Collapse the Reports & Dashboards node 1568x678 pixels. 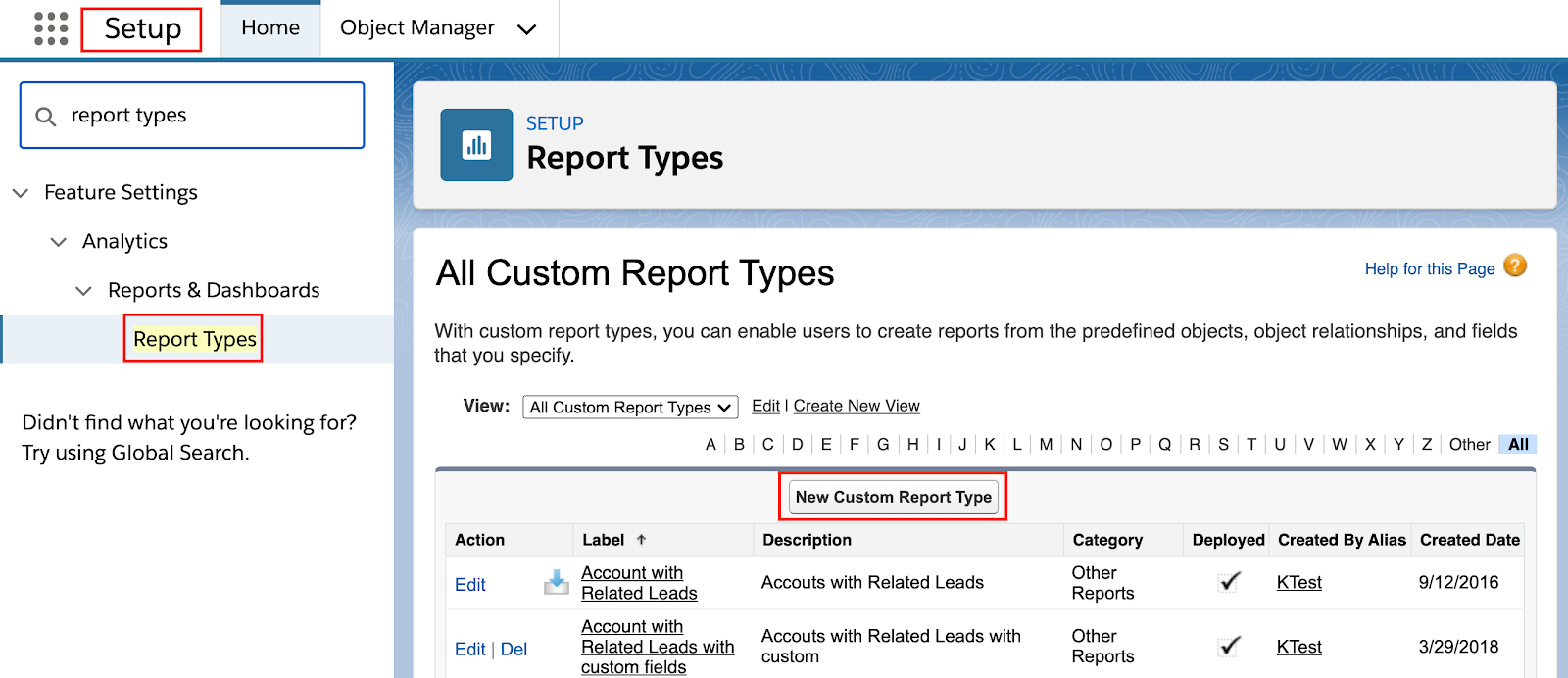(84, 291)
